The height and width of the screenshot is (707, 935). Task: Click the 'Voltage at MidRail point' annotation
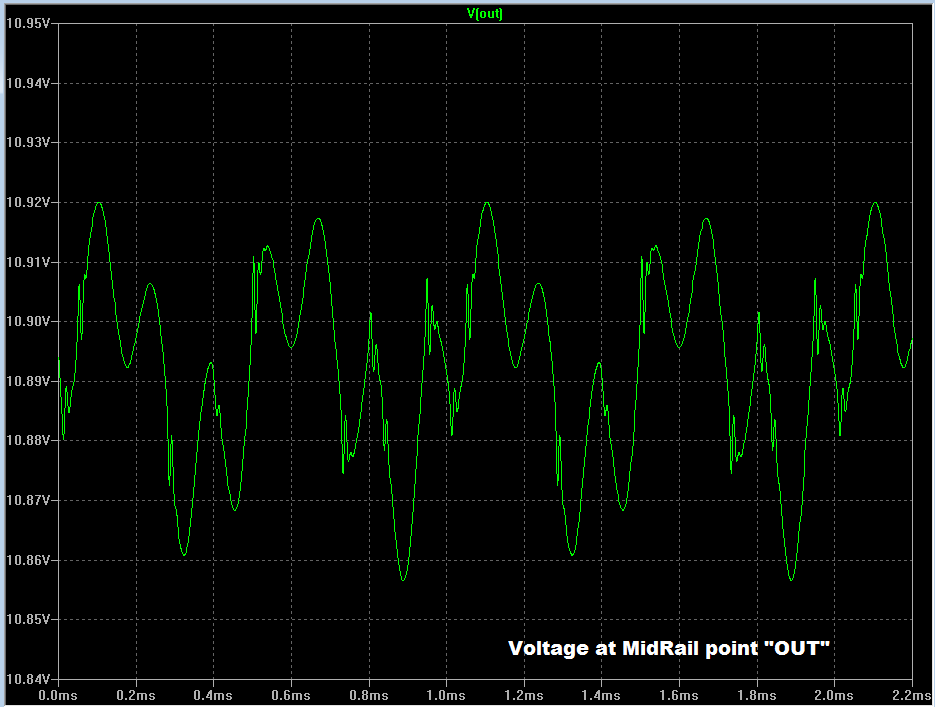click(668, 649)
